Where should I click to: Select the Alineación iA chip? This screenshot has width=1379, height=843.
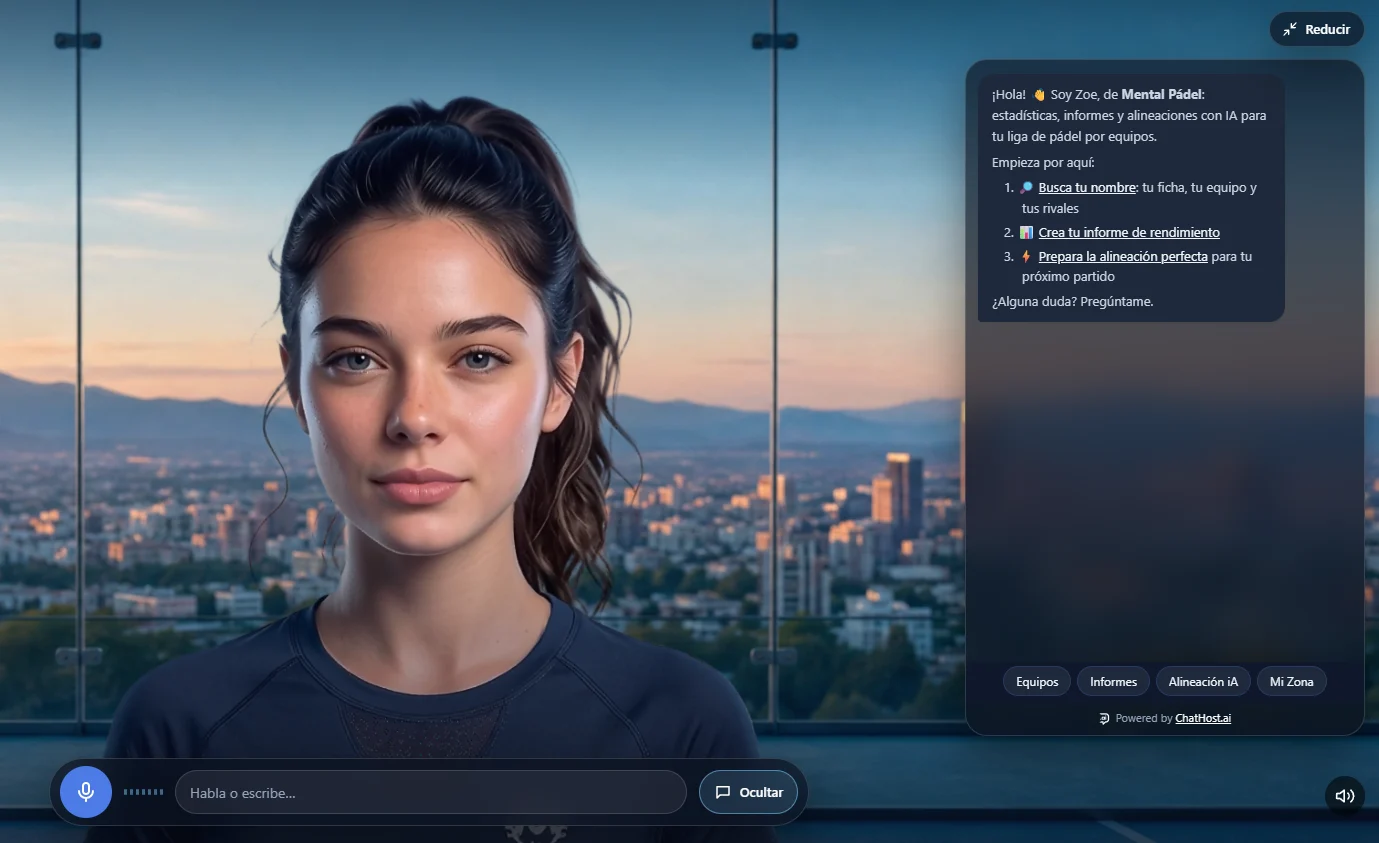coord(1203,682)
